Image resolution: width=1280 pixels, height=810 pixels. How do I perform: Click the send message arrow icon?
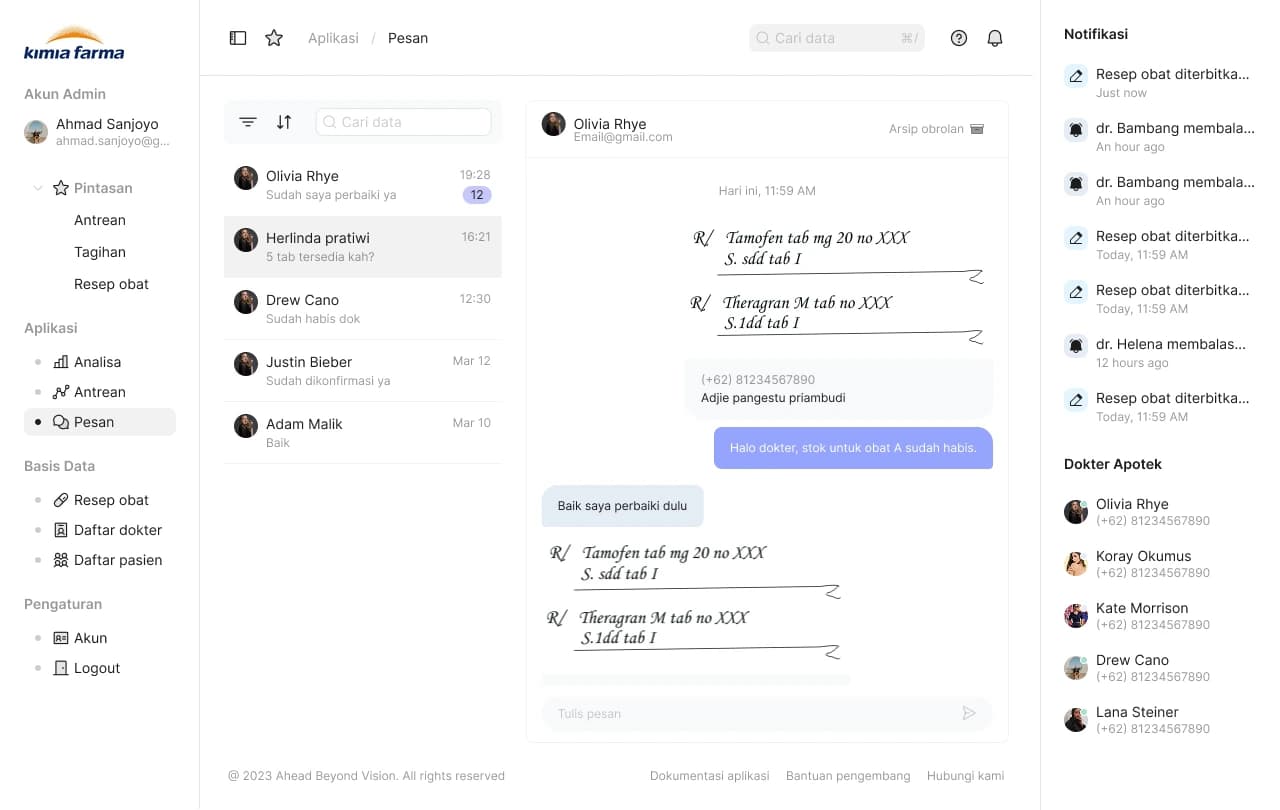click(969, 713)
